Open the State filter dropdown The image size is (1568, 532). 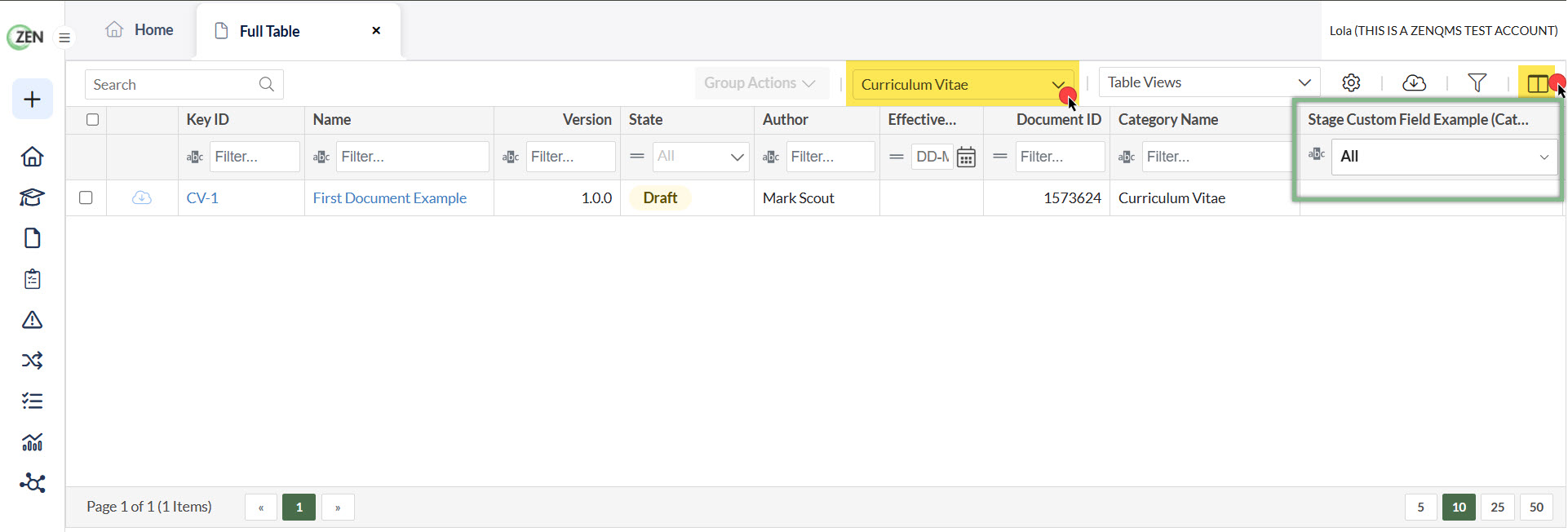[701, 157]
